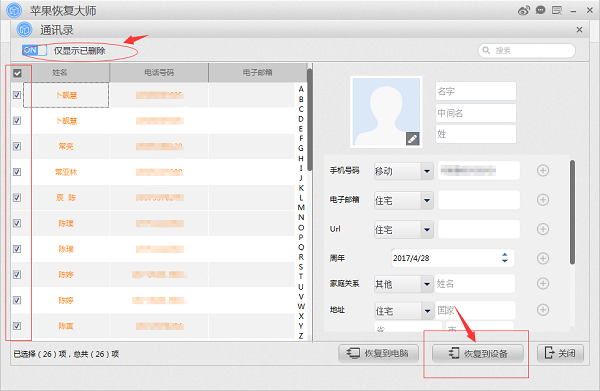Open the 家庭关系 dropdown 其他

coord(403,284)
